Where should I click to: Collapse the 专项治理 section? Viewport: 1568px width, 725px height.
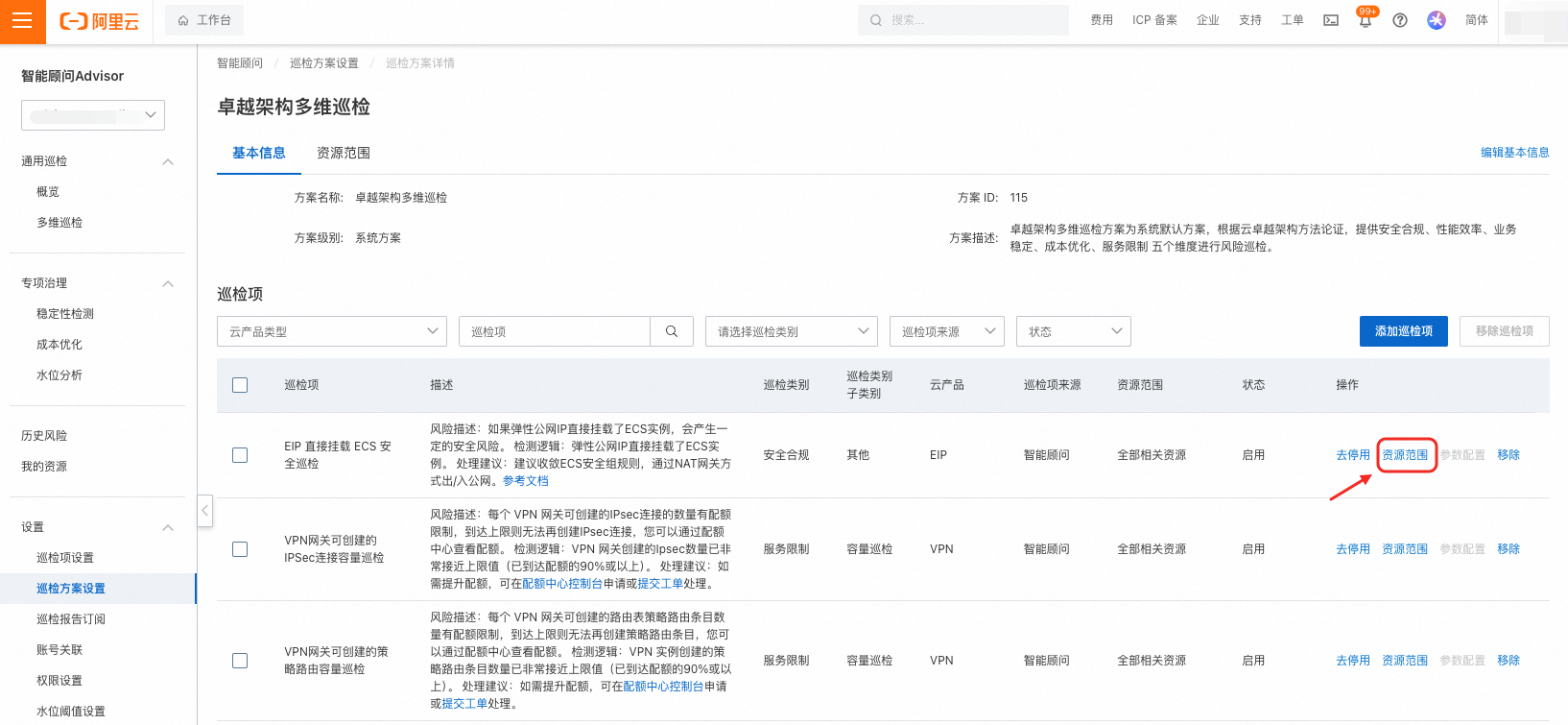click(x=168, y=283)
